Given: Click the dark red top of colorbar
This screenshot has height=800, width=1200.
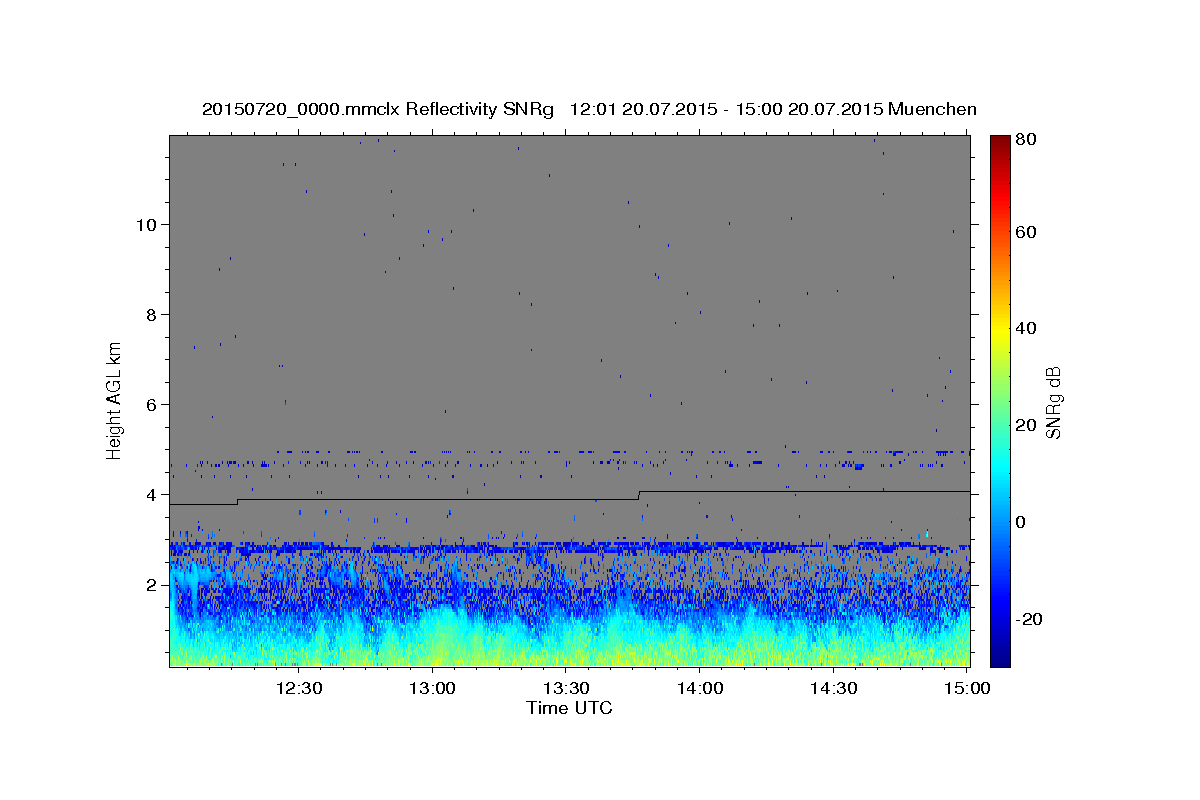Looking at the screenshot, I should click(1000, 142).
